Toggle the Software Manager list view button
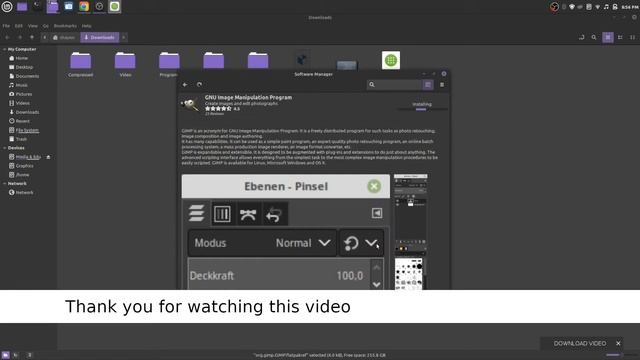Screen dimensions: 640x360 [x=428, y=84]
